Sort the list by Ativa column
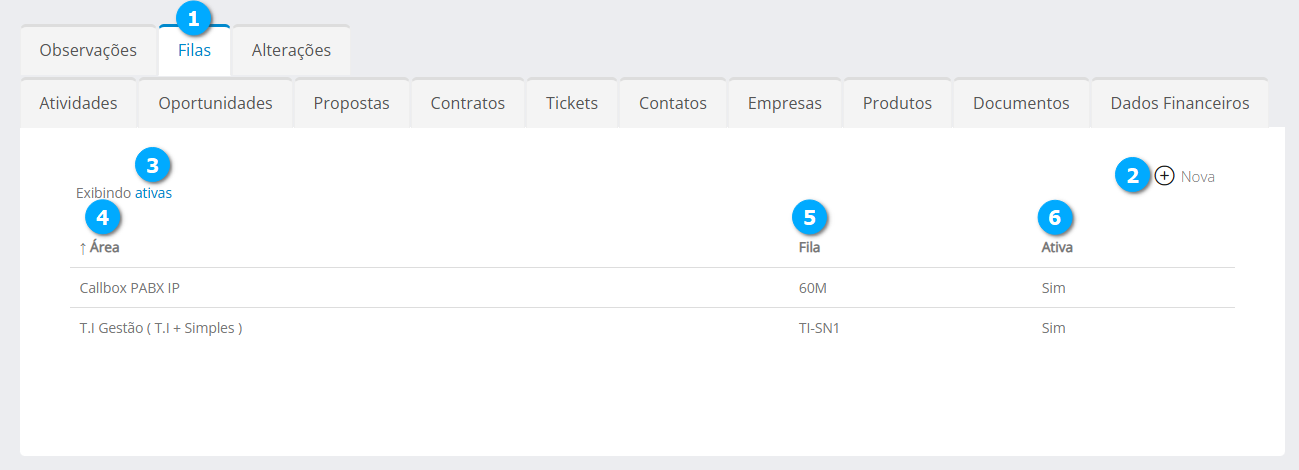 [x=1057, y=247]
